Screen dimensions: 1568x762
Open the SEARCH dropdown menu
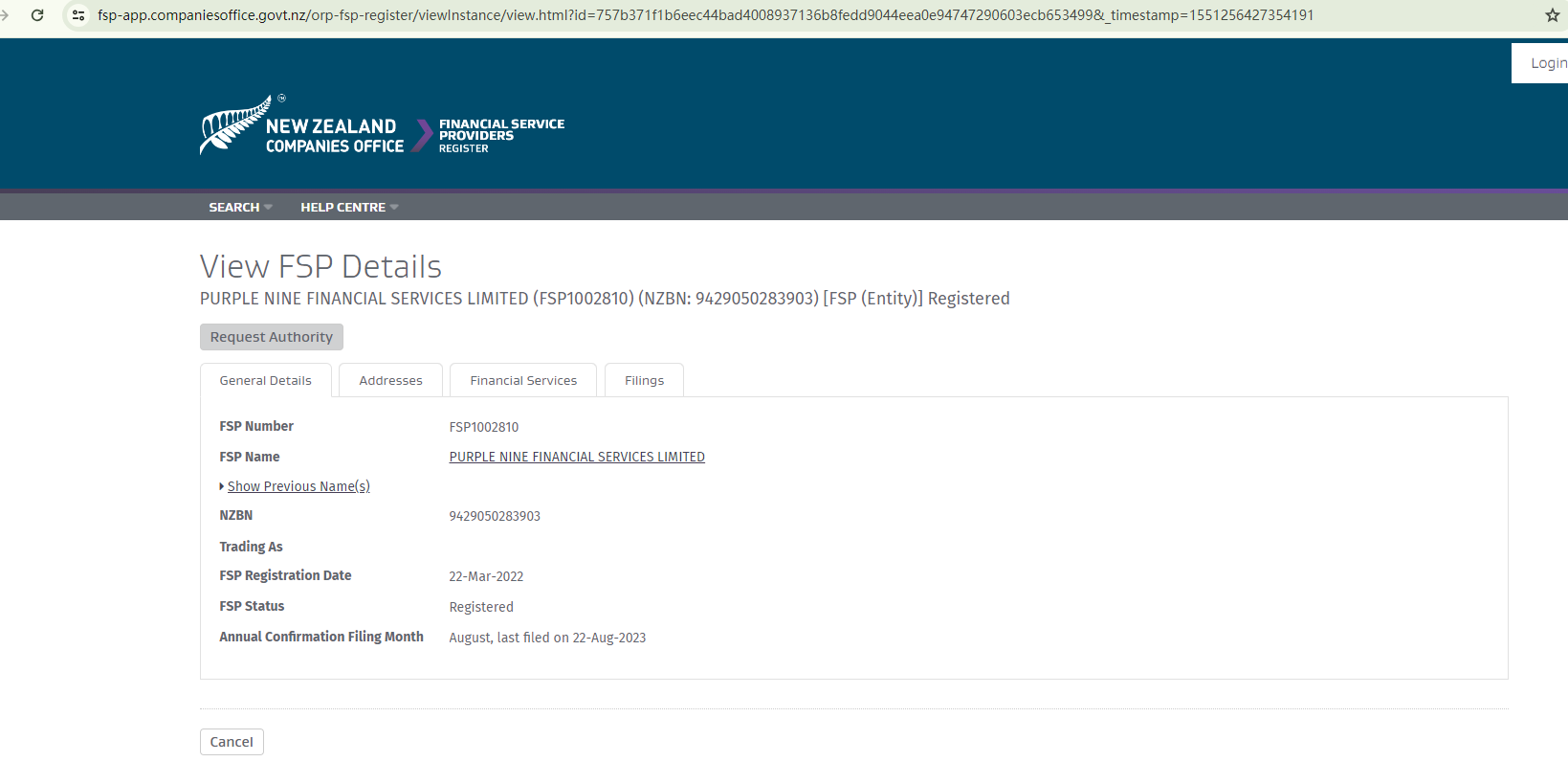[240, 207]
